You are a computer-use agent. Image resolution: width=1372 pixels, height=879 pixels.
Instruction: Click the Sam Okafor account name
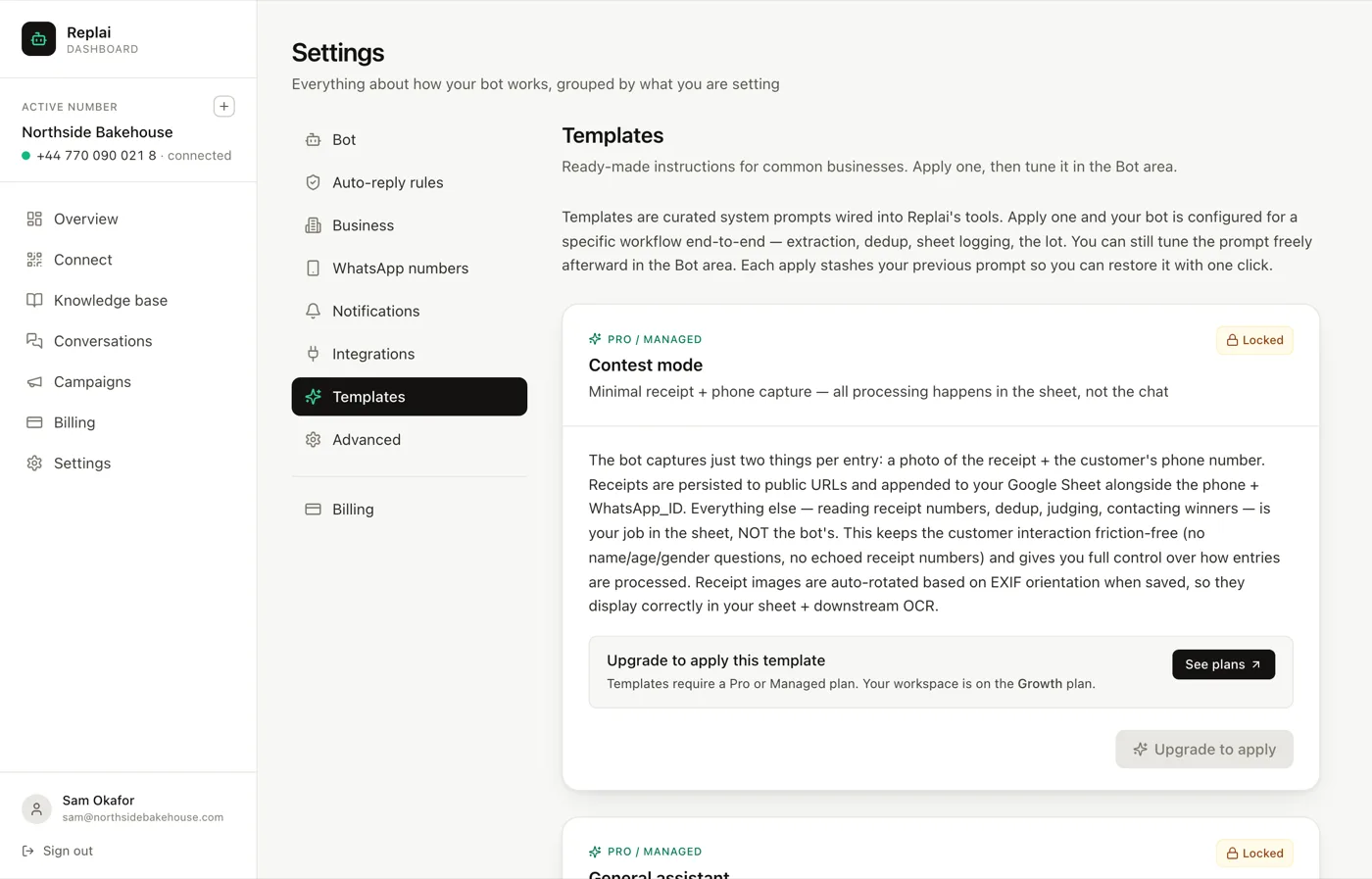[98, 801]
